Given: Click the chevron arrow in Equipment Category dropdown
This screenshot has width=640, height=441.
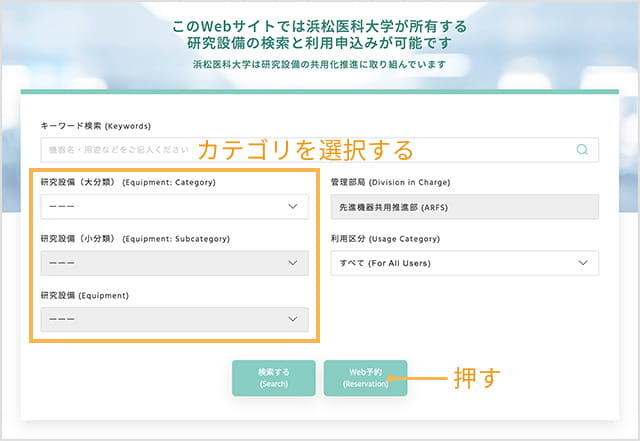Looking at the screenshot, I should [292, 207].
